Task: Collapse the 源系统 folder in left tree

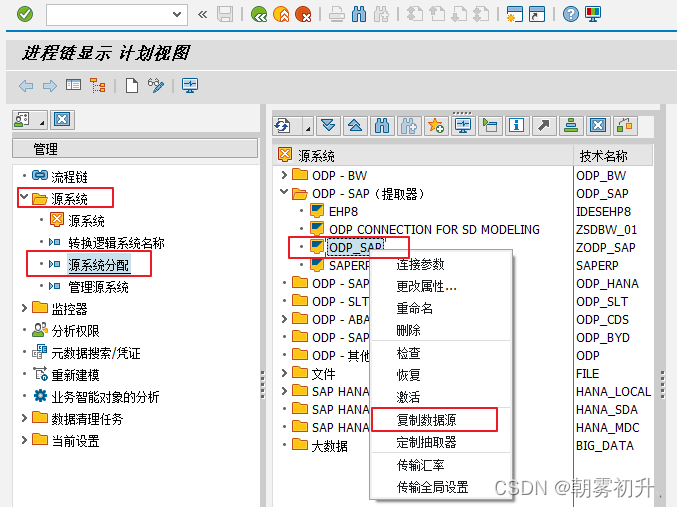Action: [24, 198]
